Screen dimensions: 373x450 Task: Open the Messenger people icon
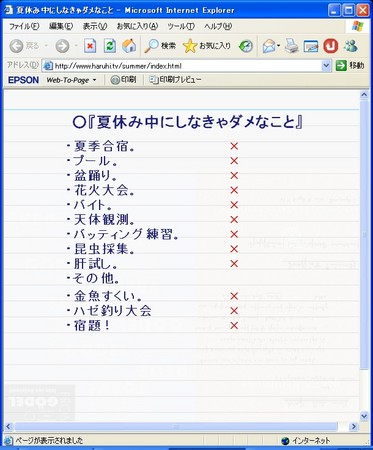coord(351,46)
